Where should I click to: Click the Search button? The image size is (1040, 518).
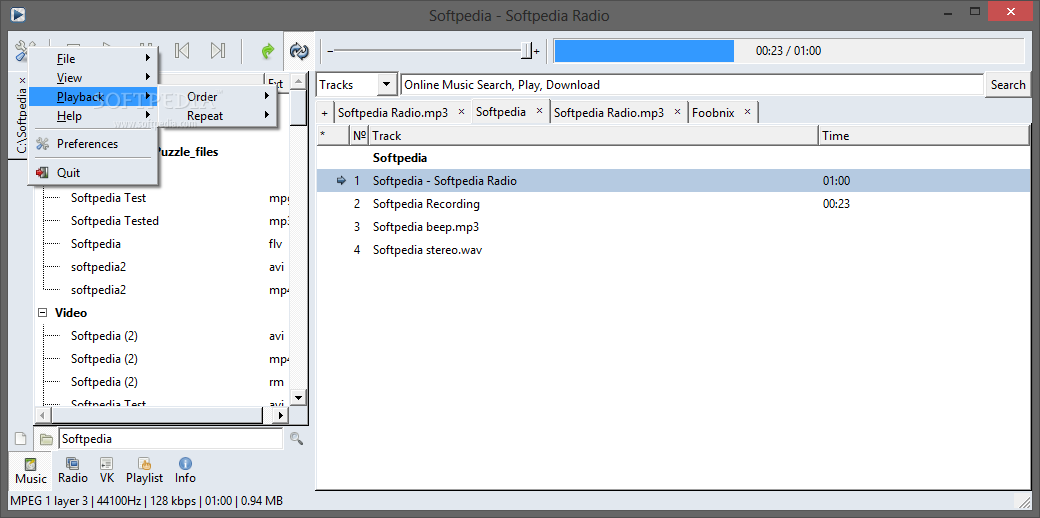[1008, 85]
